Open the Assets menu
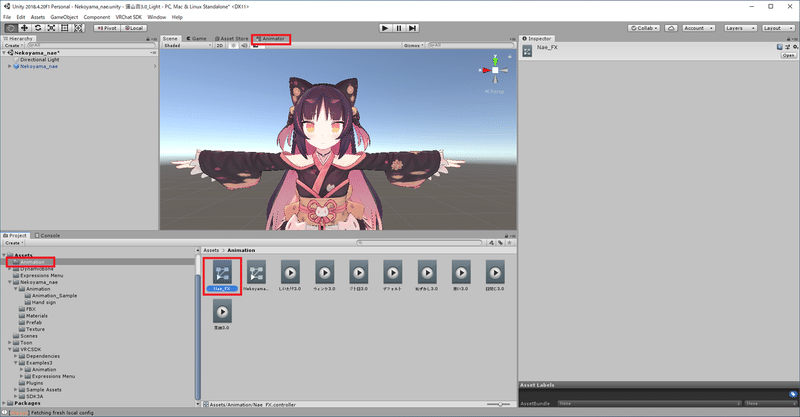Image resolution: width=800 pixels, height=417 pixels. coord(38,17)
